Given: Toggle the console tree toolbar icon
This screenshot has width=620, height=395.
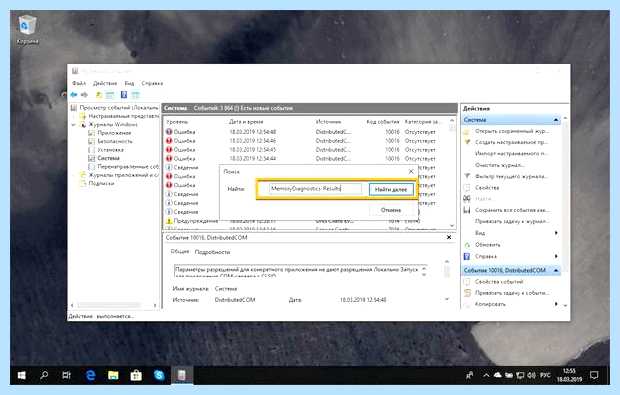Looking at the screenshot, I should click(x=110, y=95).
